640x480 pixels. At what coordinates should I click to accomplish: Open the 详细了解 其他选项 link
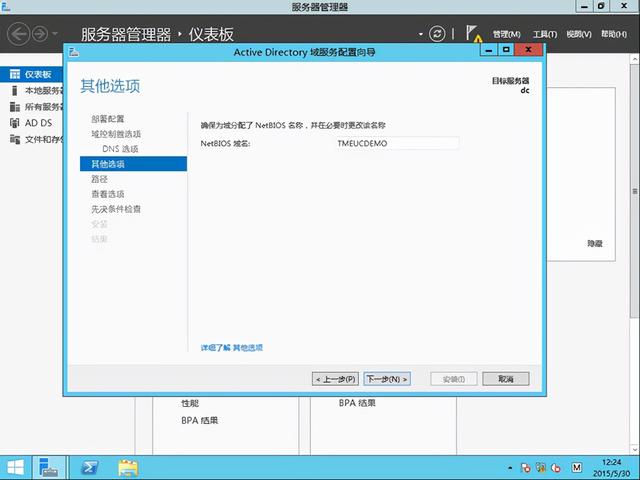pos(231,348)
